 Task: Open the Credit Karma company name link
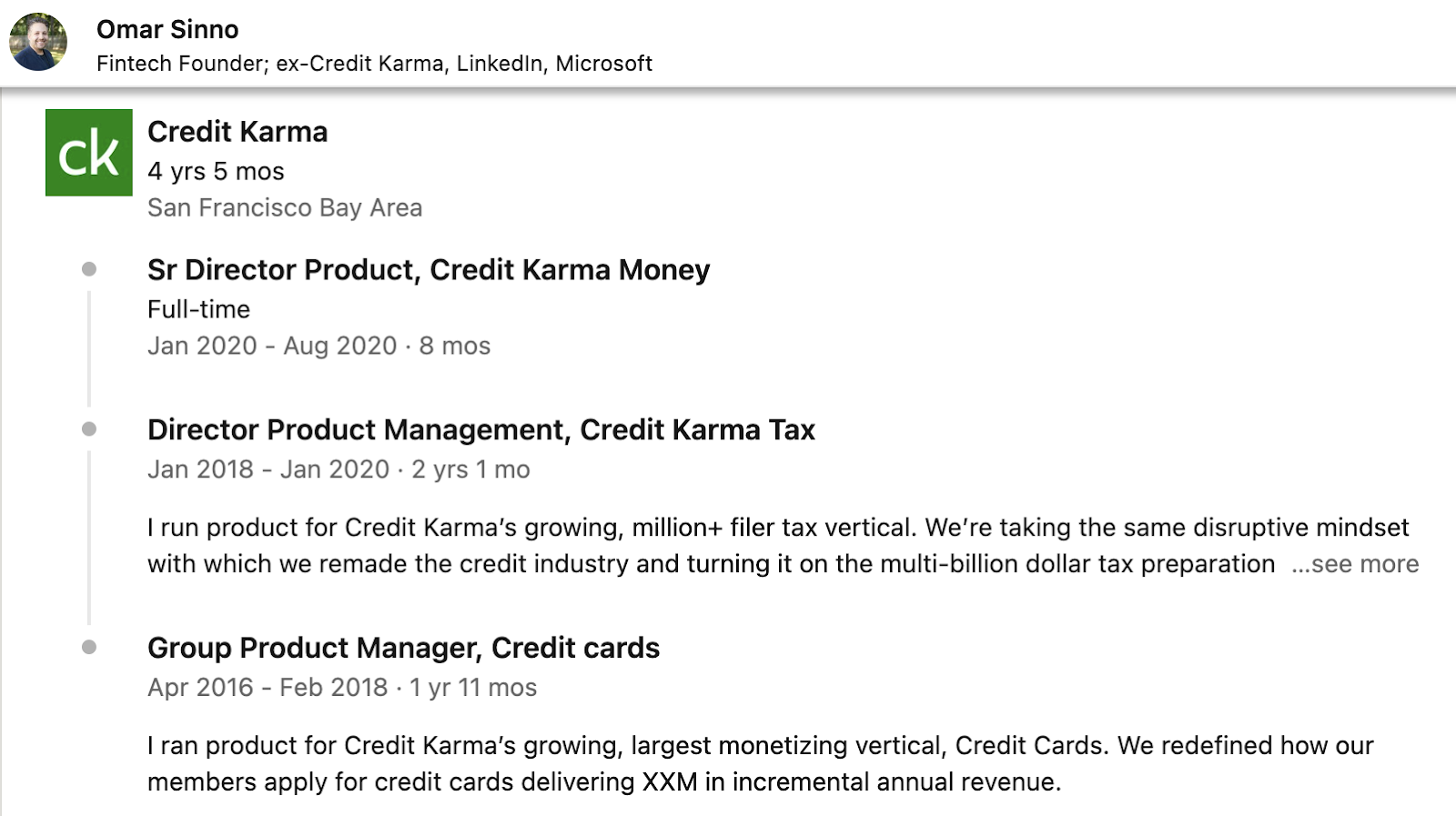click(x=238, y=132)
